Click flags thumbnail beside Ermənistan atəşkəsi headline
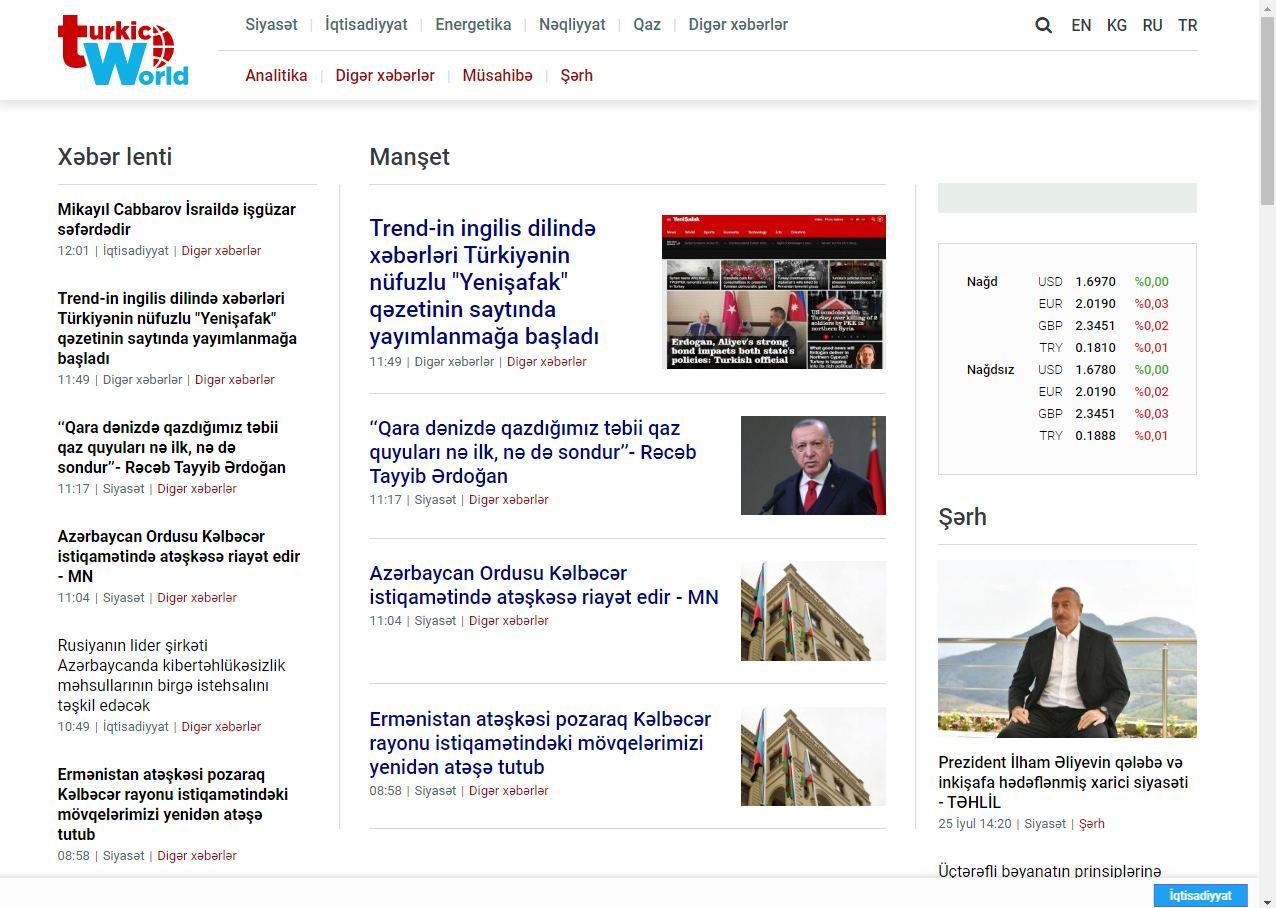This screenshot has height=908, width=1276. pos(813,756)
